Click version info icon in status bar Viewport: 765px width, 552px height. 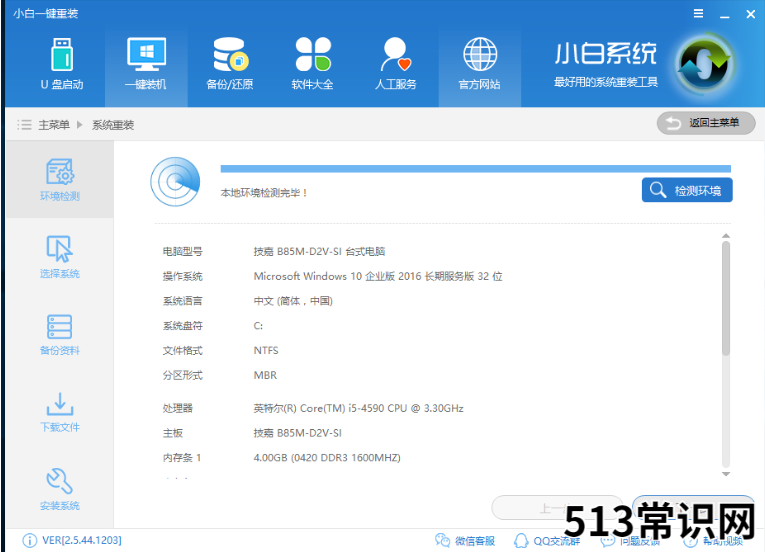point(29,540)
